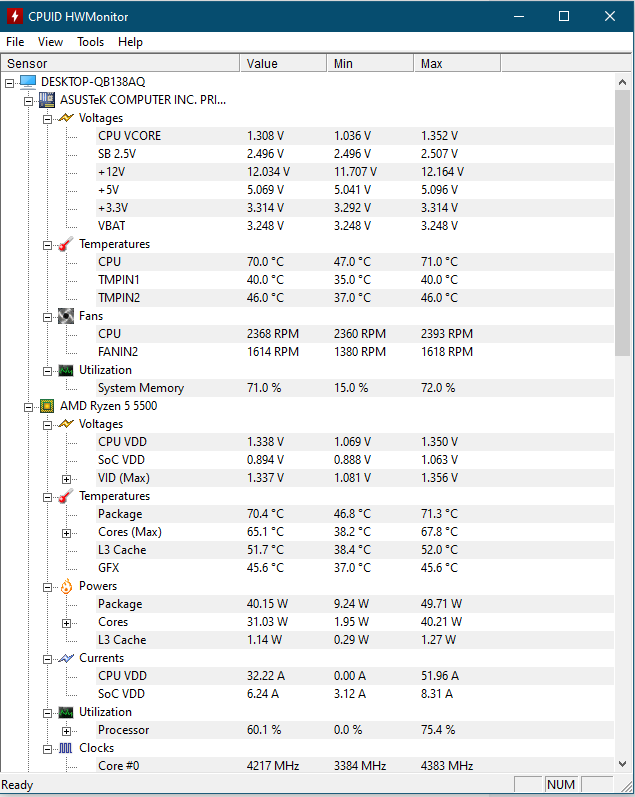The height and width of the screenshot is (797, 635).
Task: Click the HWMonitor lightning app icon in title bar
Action: coord(15,16)
